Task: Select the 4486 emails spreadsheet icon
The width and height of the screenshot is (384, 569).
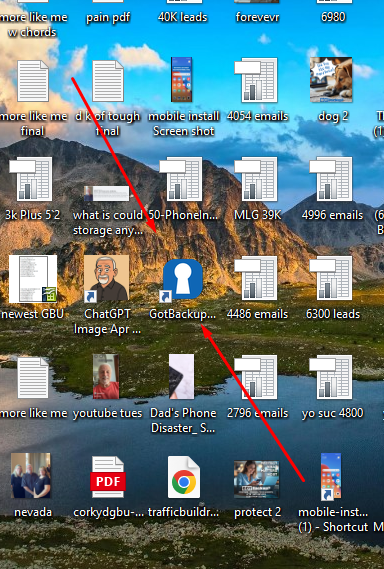Action: pos(257,278)
